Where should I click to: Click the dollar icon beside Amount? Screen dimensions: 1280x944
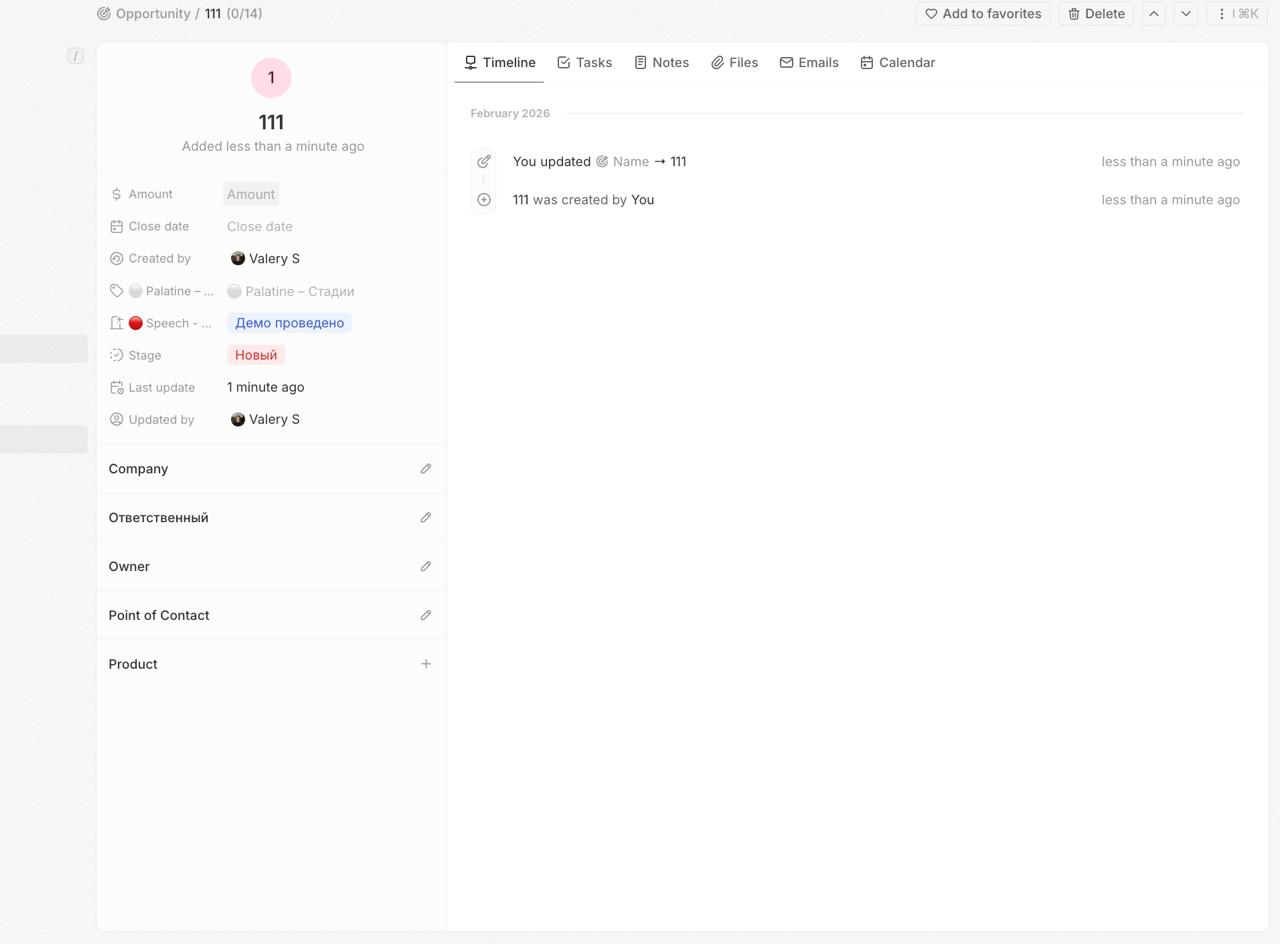[116, 194]
